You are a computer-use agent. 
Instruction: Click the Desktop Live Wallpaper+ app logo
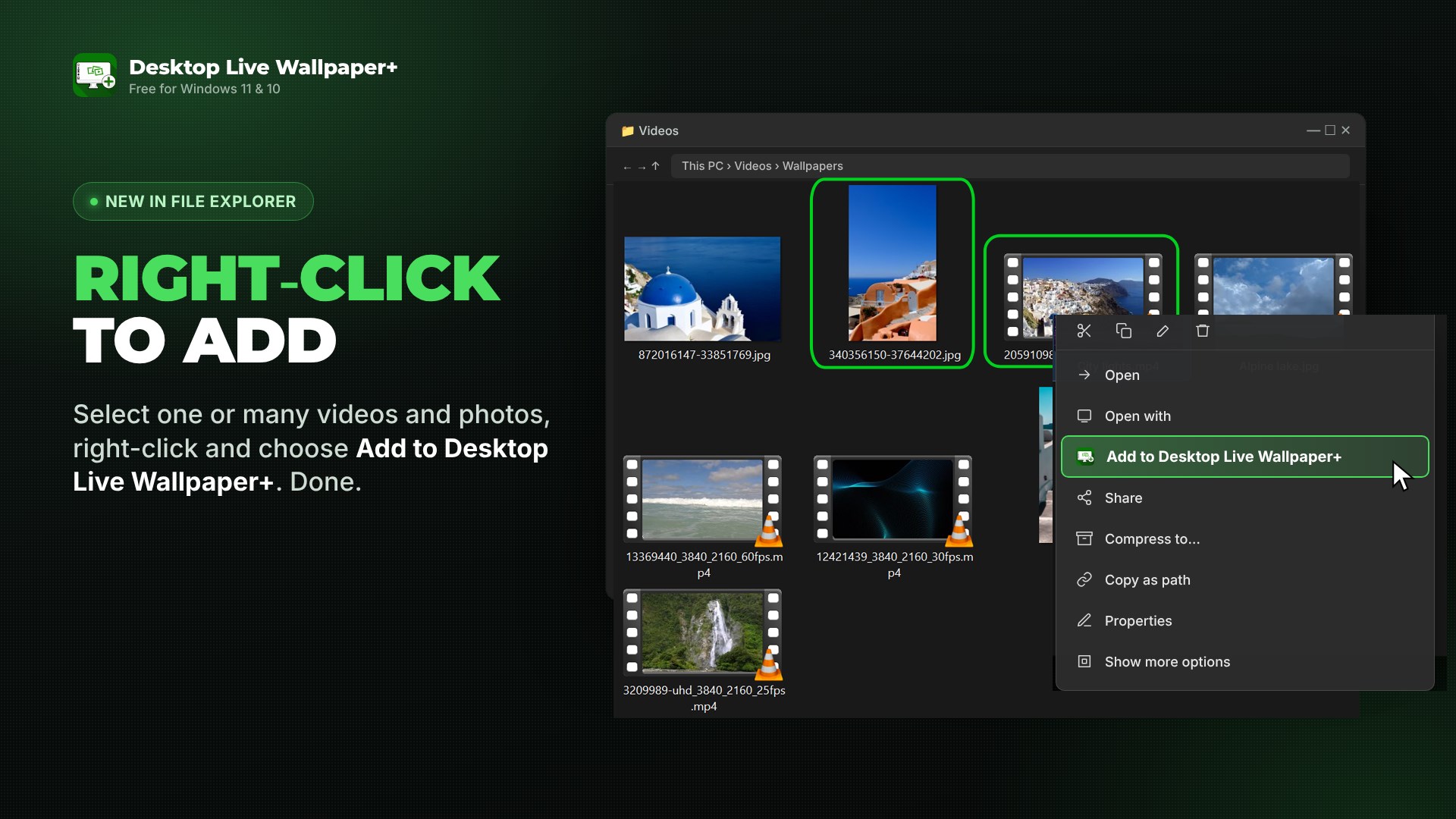pyautogui.click(x=95, y=75)
